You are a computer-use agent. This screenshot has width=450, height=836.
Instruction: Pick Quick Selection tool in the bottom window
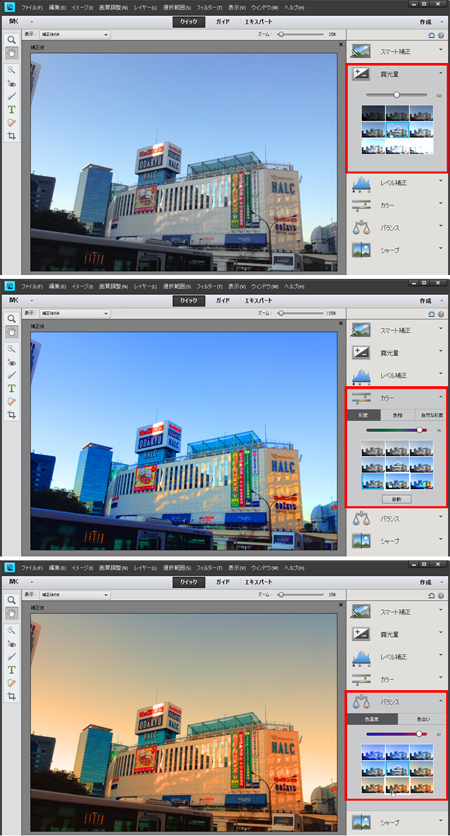11,630
